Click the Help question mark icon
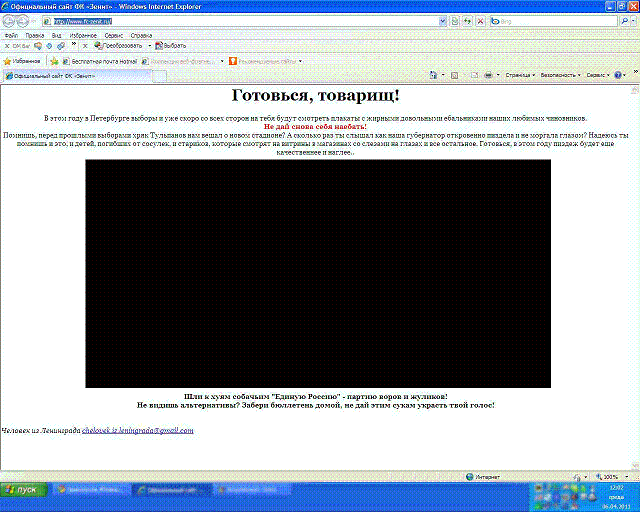The image size is (640, 512). (618, 75)
